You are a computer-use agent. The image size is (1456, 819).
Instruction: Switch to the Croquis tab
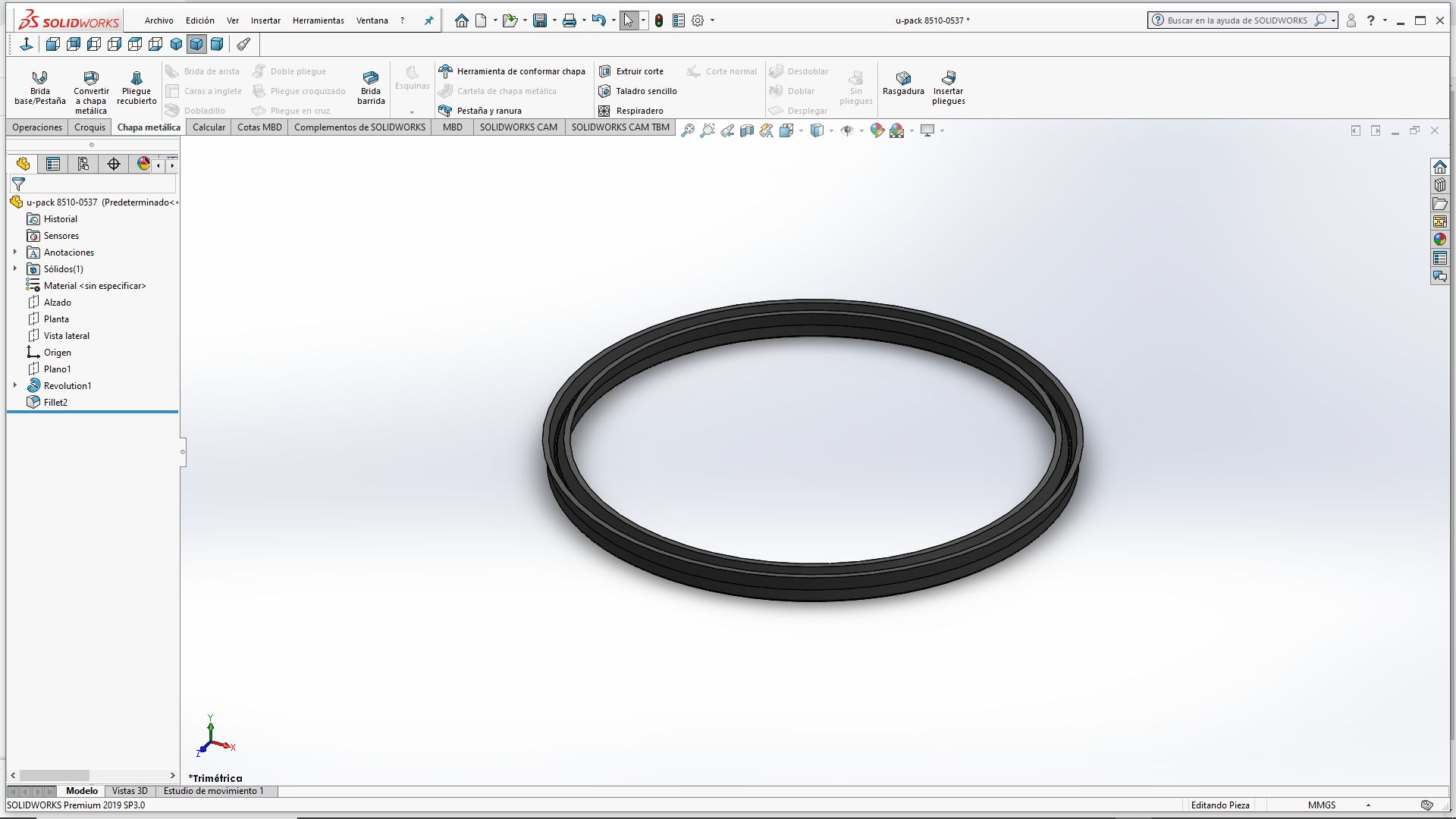point(89,127)
